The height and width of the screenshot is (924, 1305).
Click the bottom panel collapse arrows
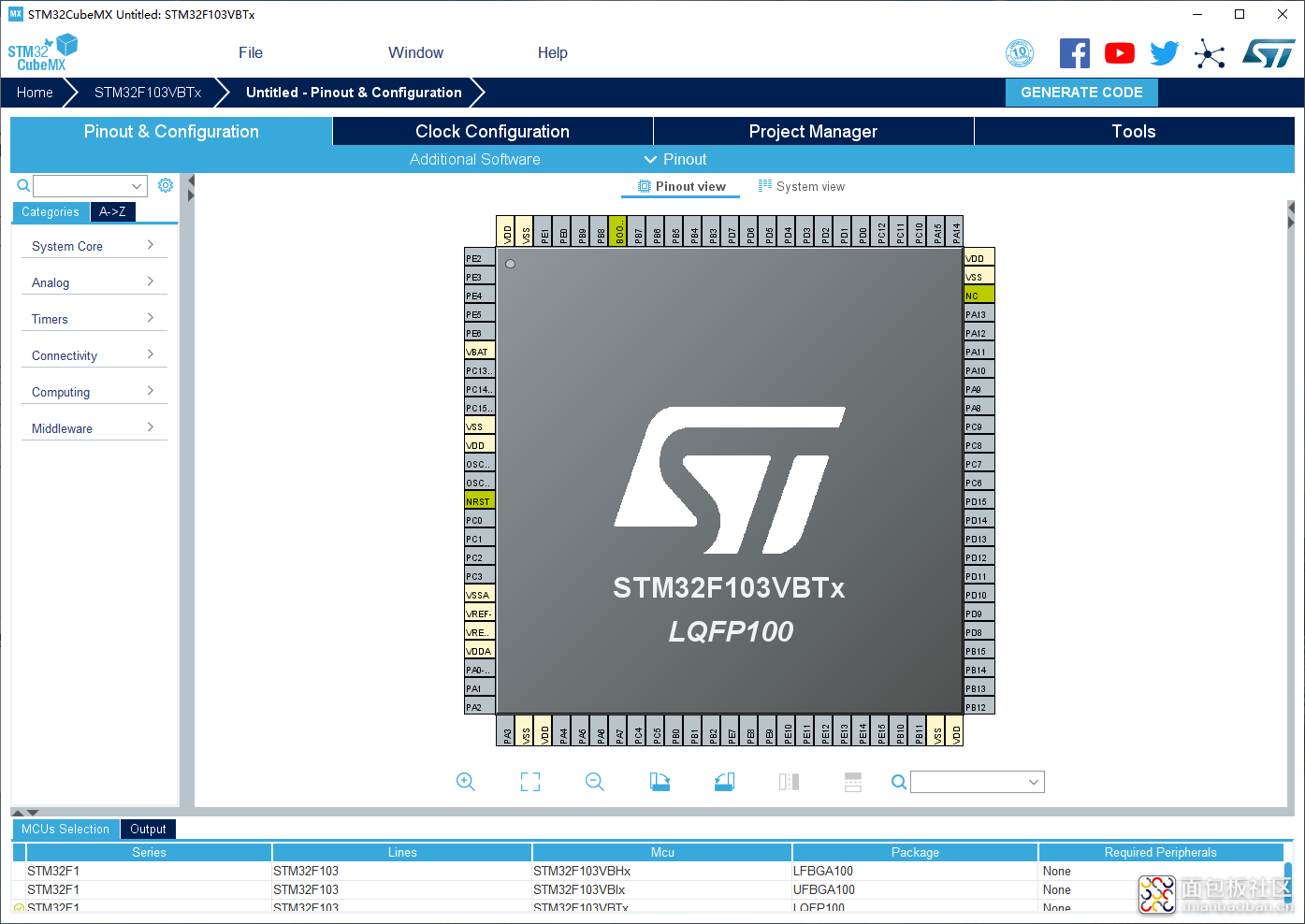pos(25,813)
